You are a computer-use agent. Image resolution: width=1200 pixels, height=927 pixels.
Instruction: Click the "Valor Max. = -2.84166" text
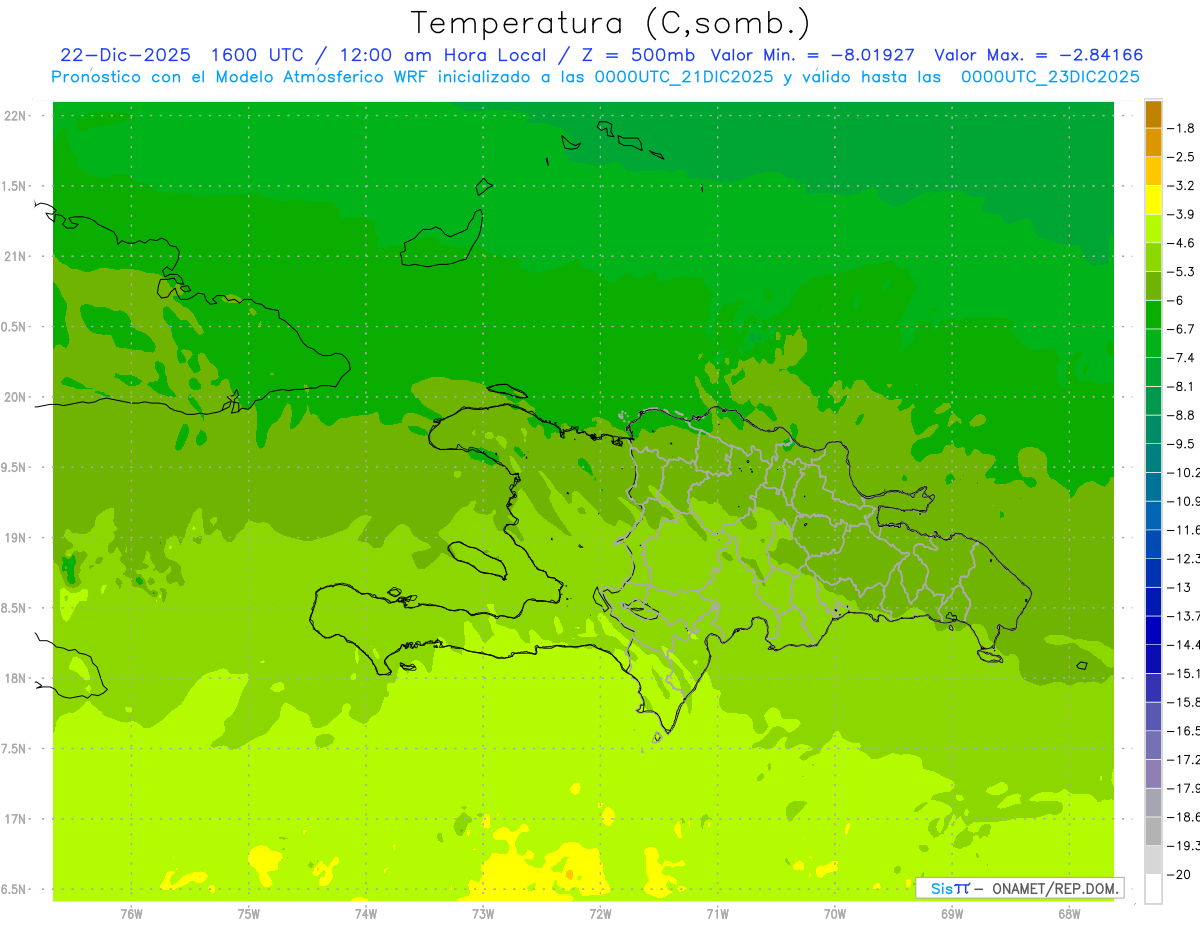(x=1038, y=56)
